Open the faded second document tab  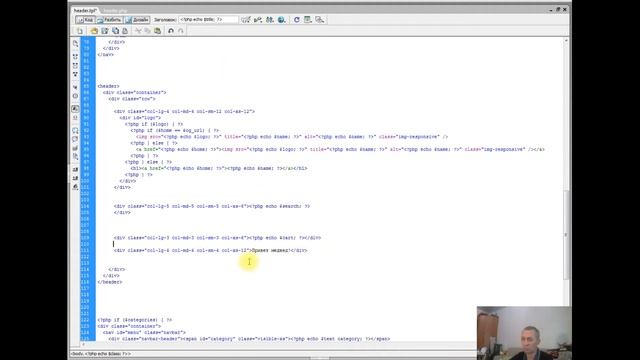coord(116,11)
